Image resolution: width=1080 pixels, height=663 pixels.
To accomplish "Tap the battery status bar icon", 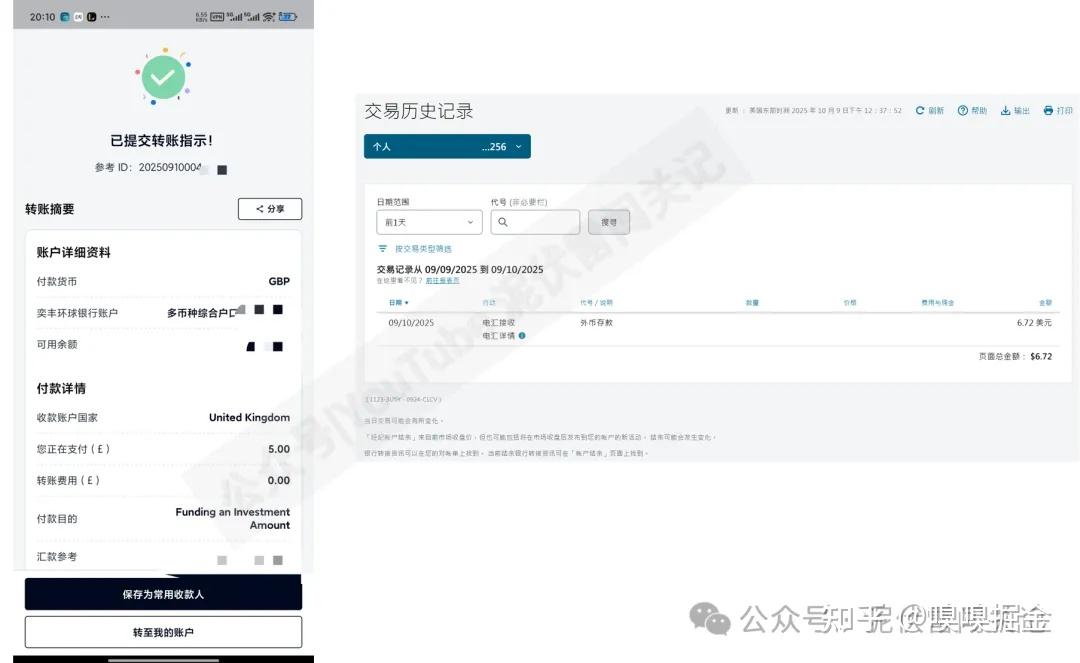I will (288, 17).
